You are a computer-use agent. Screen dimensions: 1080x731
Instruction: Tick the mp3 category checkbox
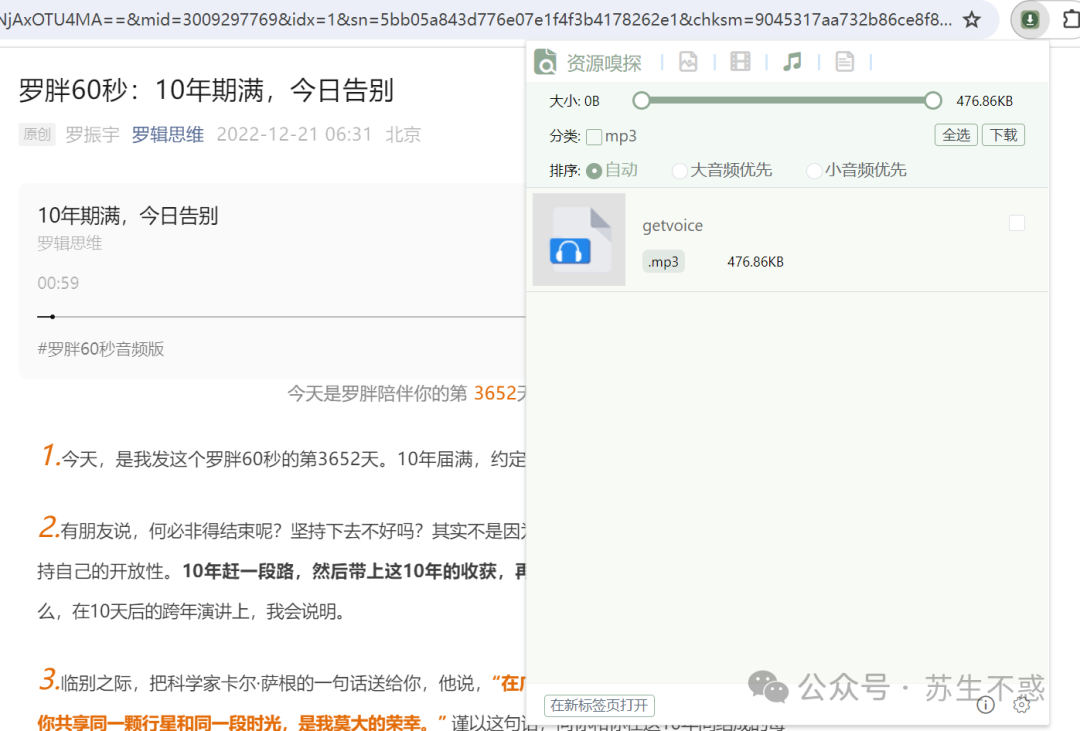[594, 136]
